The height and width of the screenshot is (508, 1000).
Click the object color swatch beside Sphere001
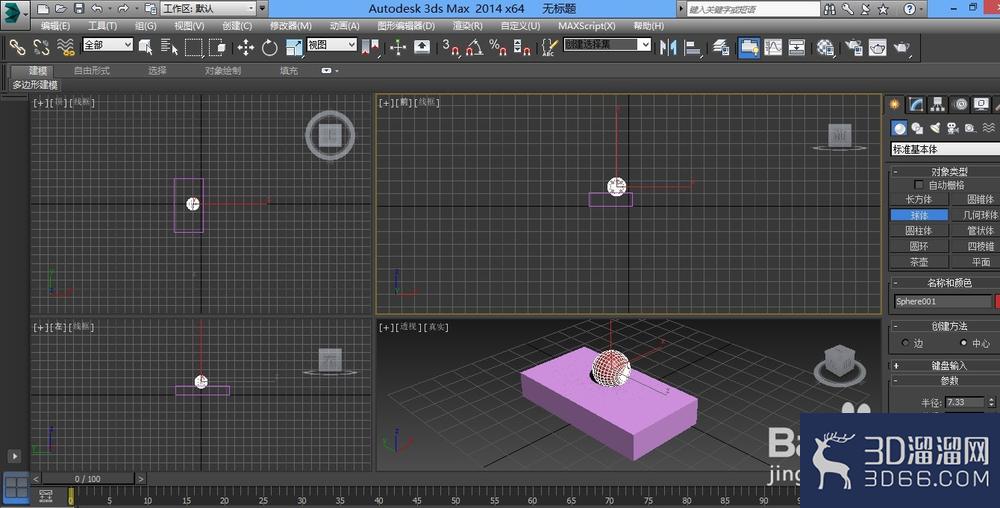997,301
